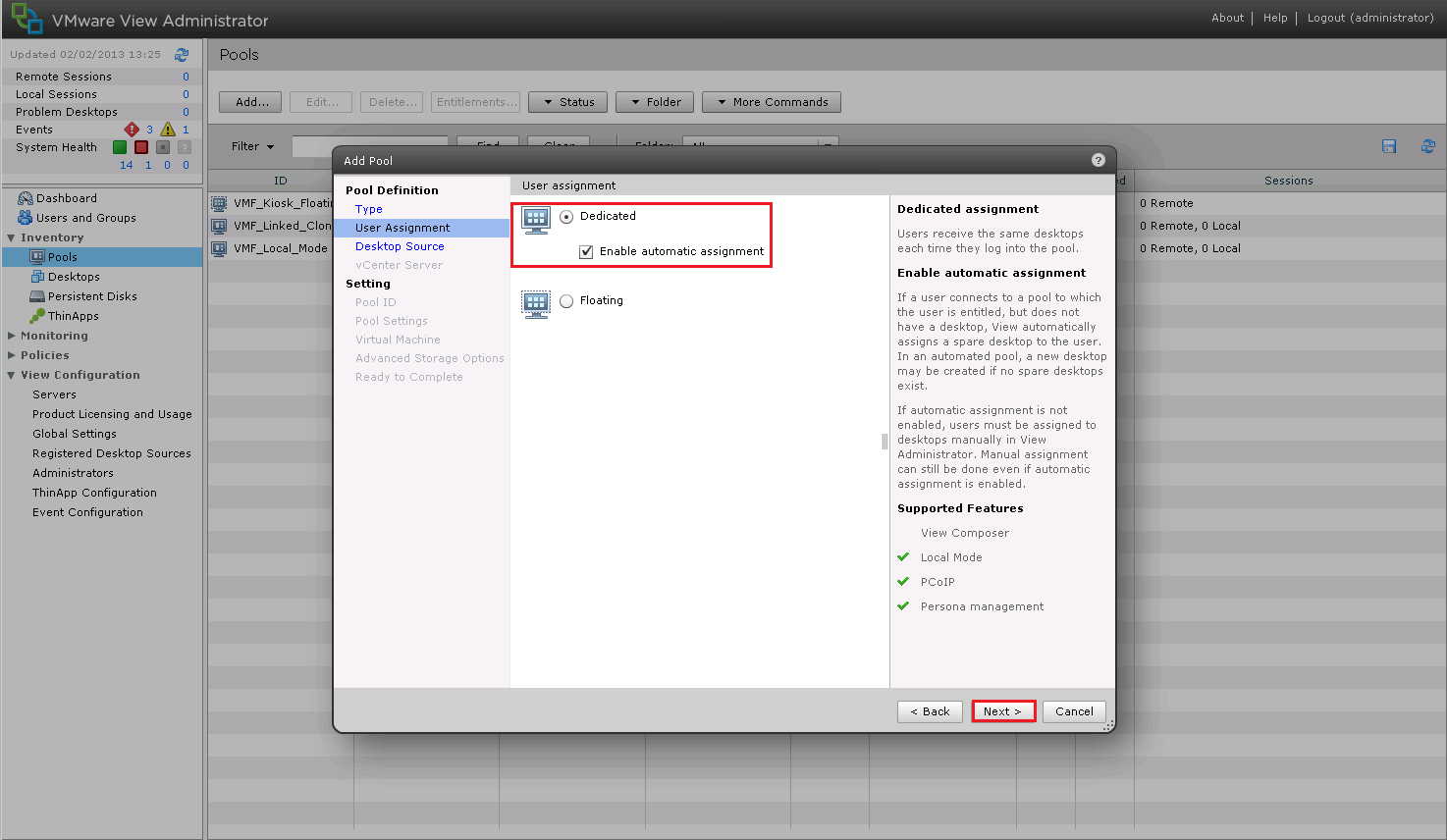Expand the Policies tree section
This screenshot has height=840, width=1447.
click(12, 355)
